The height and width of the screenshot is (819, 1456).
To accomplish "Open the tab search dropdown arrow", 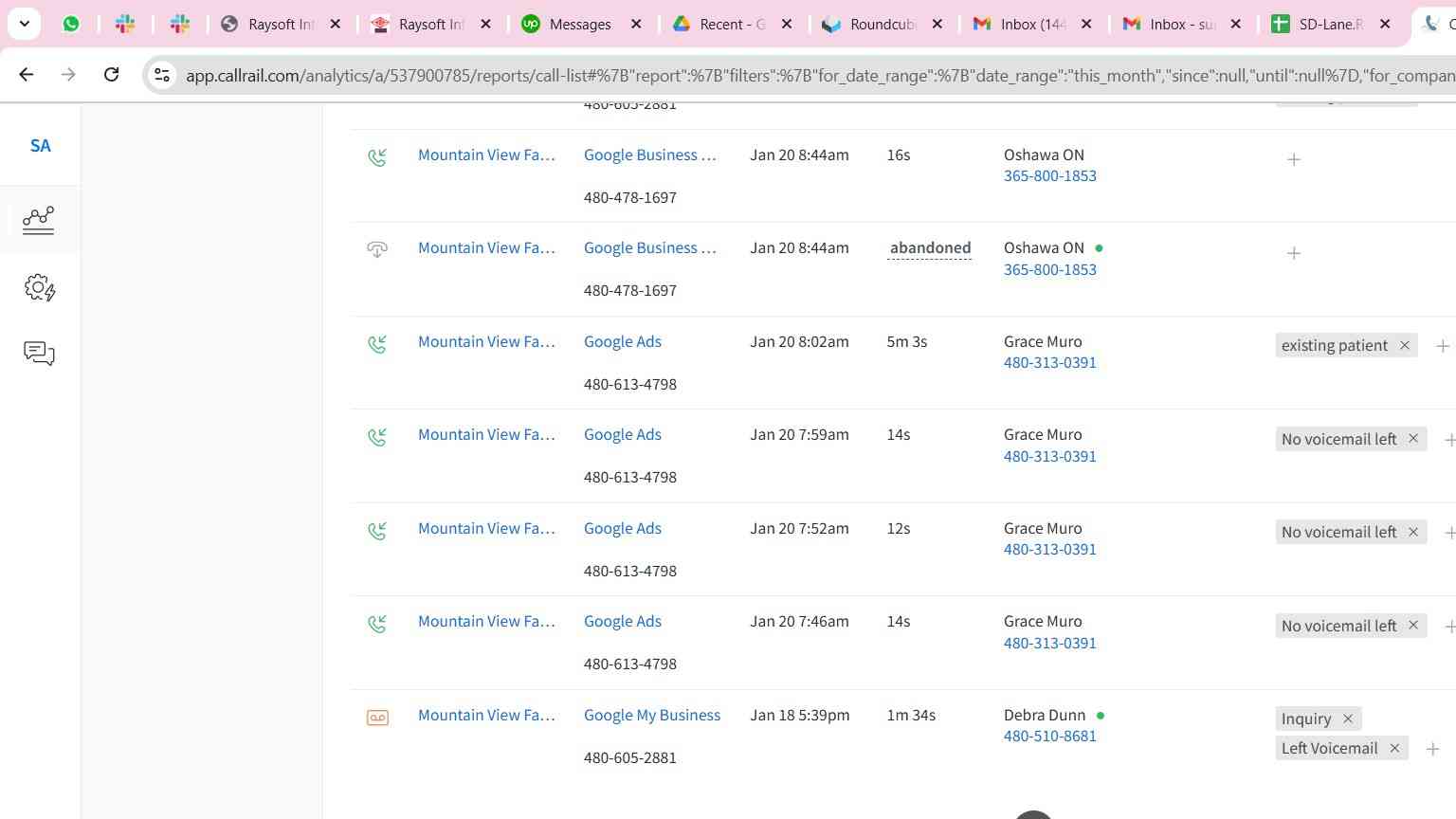I will 24,24.
